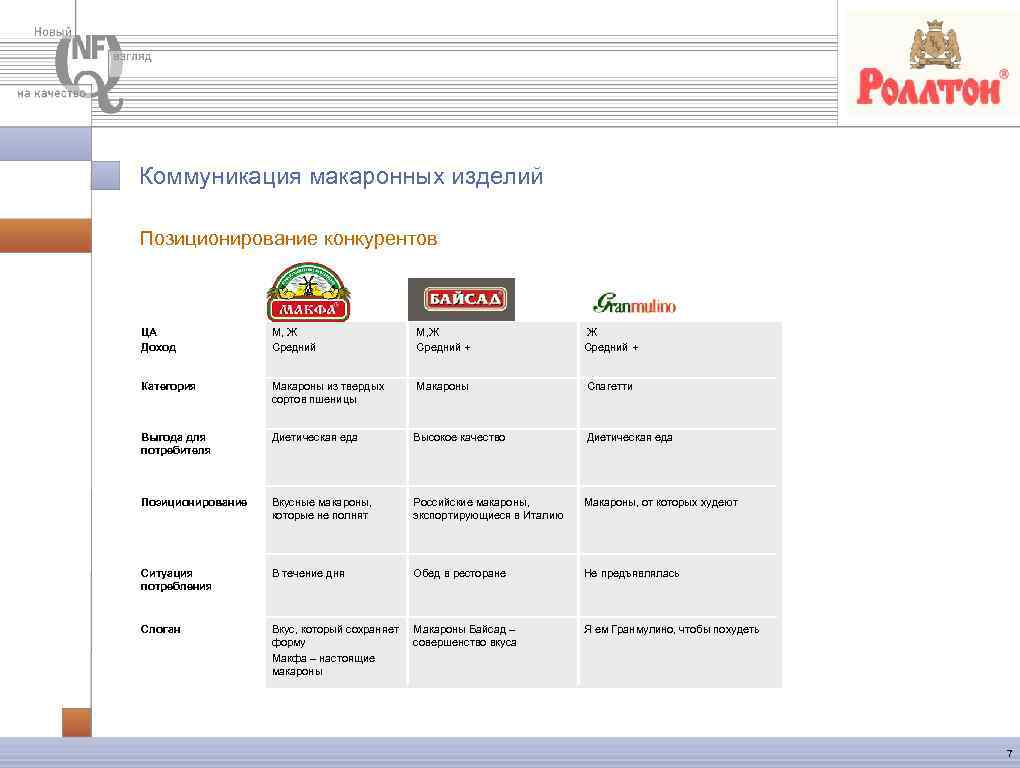Click the Granmulino brand logo
The width and height of the screenshot is (1020, 768).
point(634,303)
